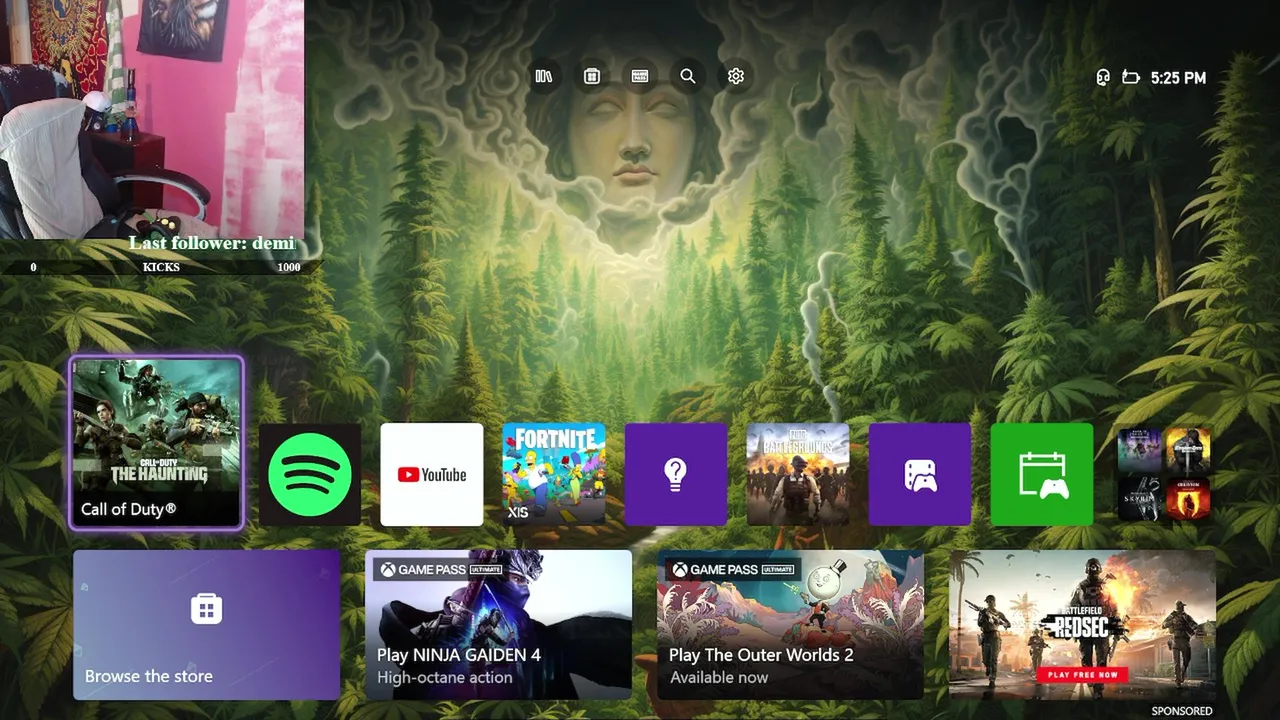Launch the Call of Duty tile
This screenshot has height=720, width=1280.
157,442
